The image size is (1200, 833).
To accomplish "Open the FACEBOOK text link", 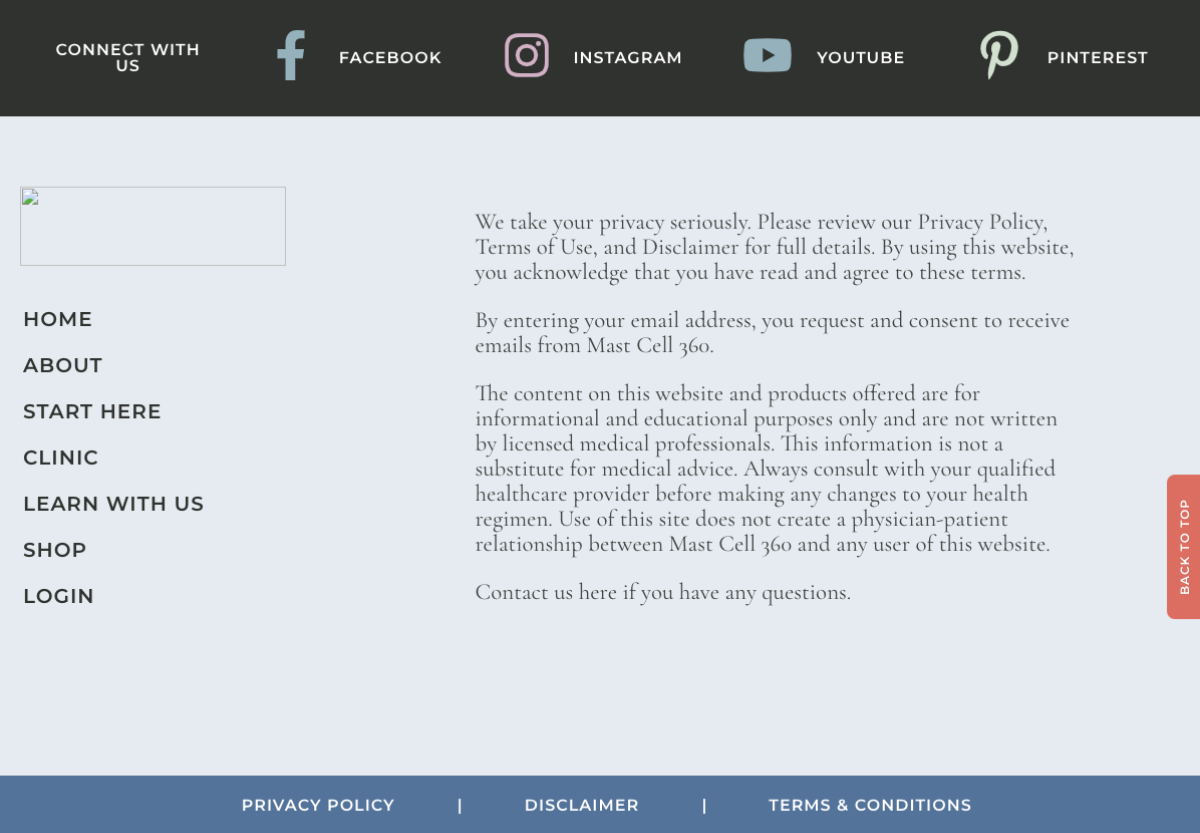I will click(390, 58).
